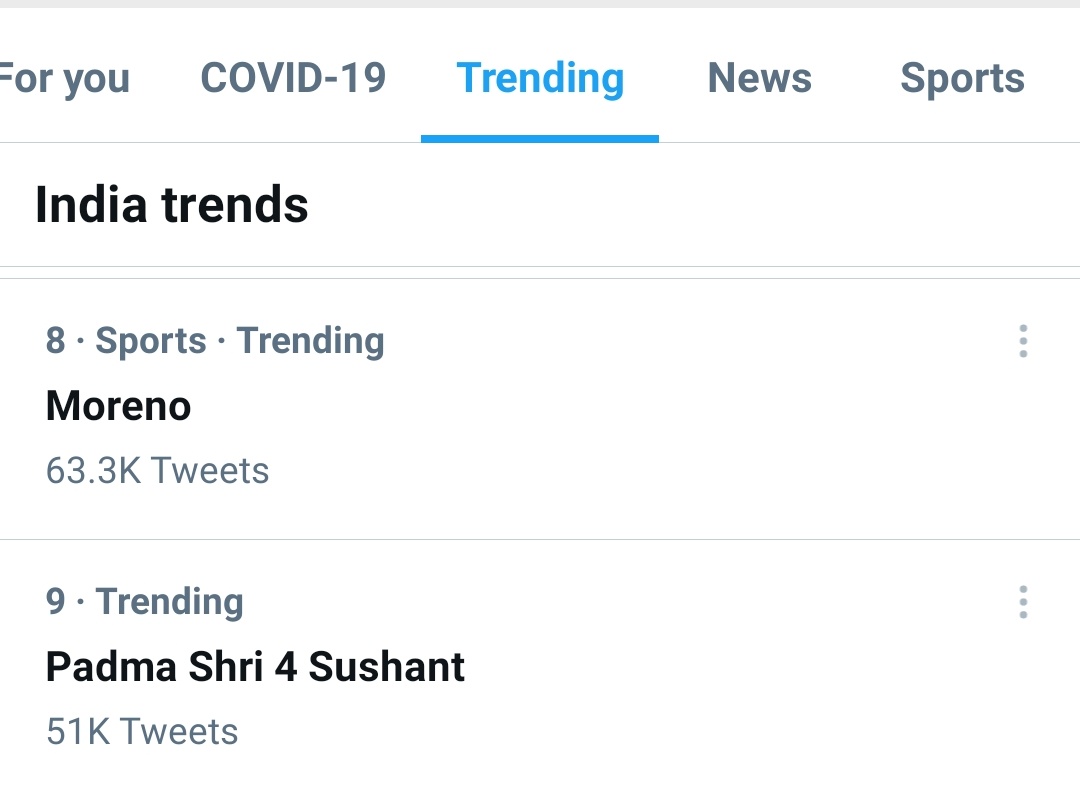Click the blue underline beneath the Trending tab
The width and height of the screenshot is (1080, 797).
[x=540, y=138]
